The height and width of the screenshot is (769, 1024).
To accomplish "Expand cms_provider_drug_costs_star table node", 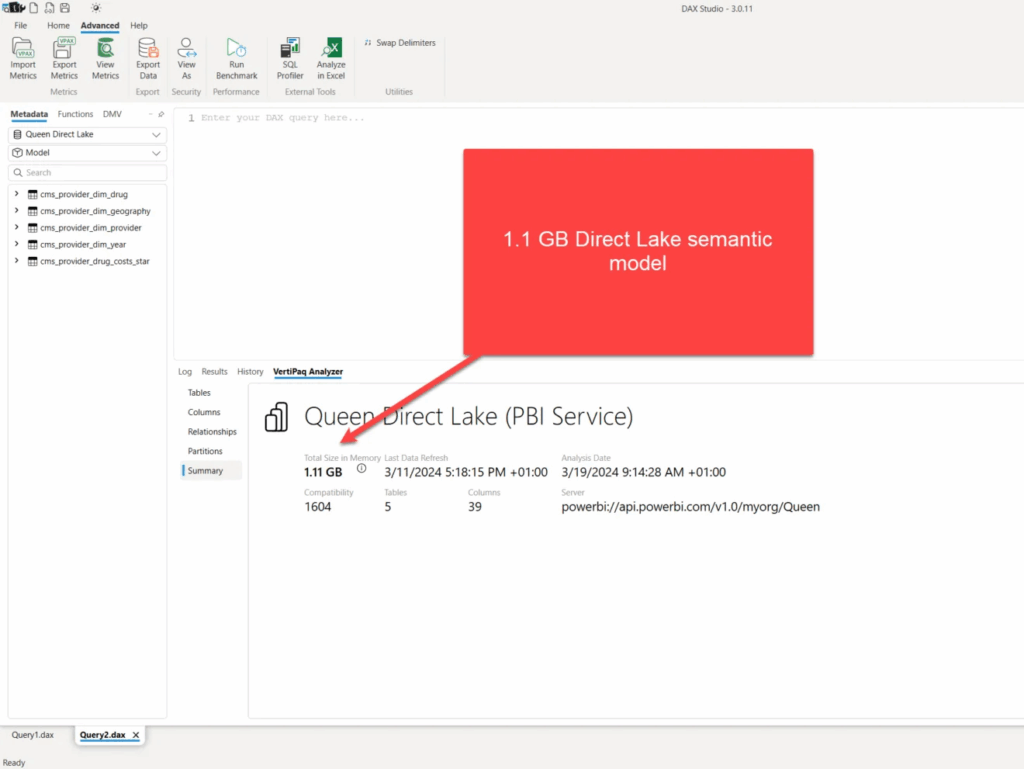I will point(16,260).
